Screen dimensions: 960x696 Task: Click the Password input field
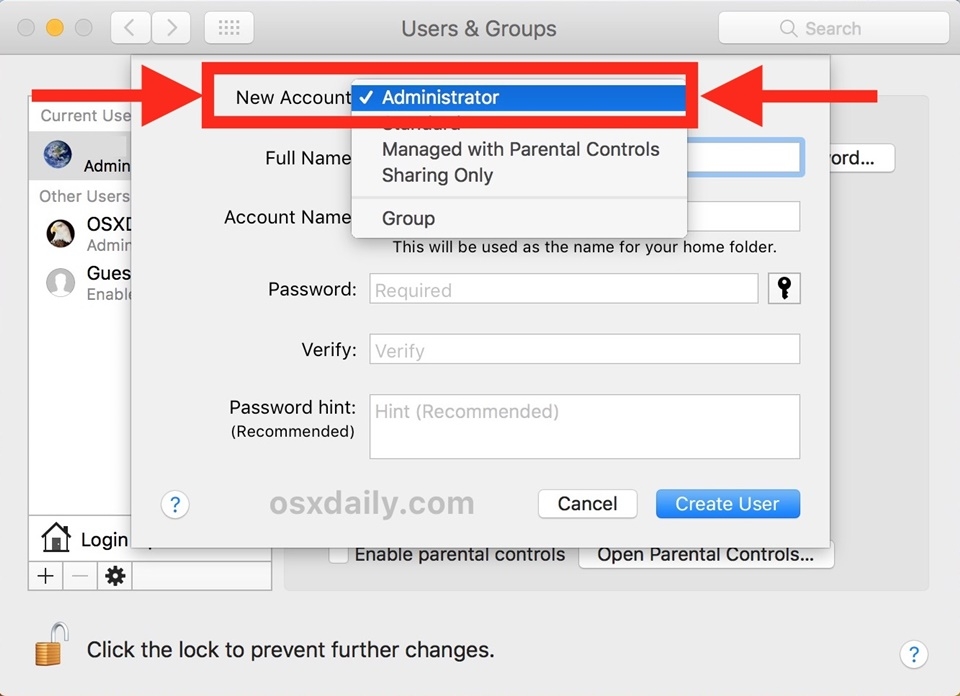pyautogui.click(x=563, y=290)
